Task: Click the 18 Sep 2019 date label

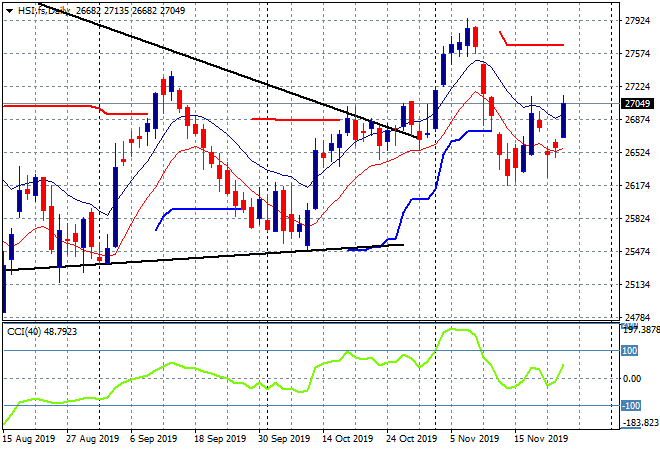Action: [220, 439]
